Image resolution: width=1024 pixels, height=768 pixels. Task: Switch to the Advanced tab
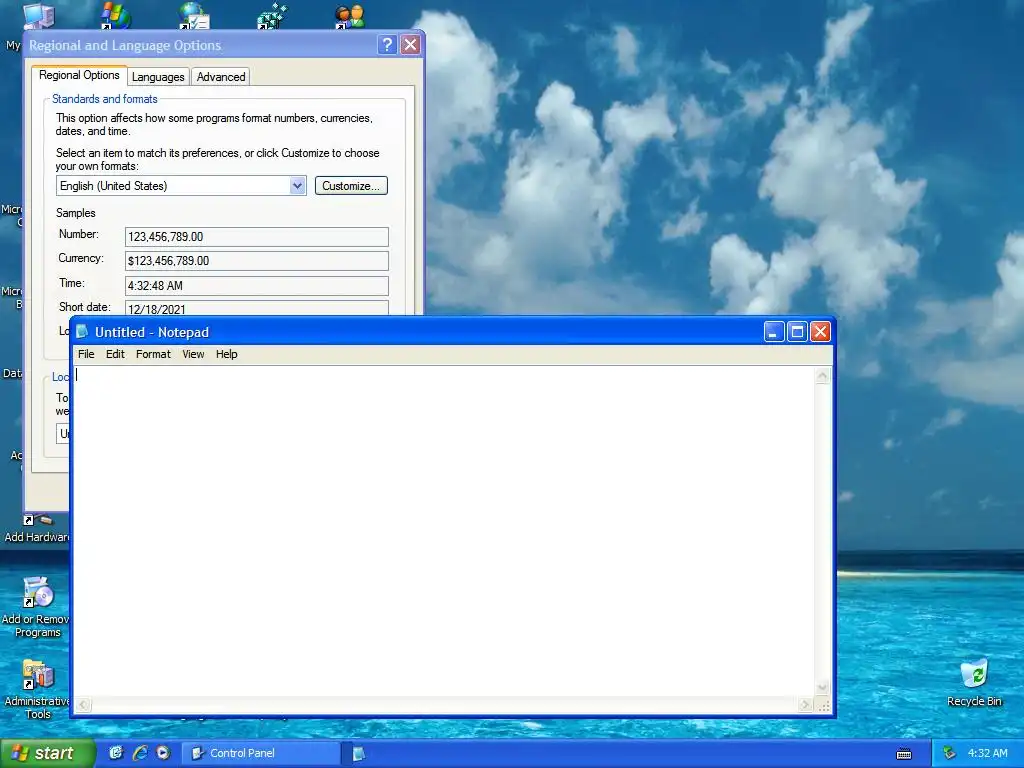click(x=221, y=77)
